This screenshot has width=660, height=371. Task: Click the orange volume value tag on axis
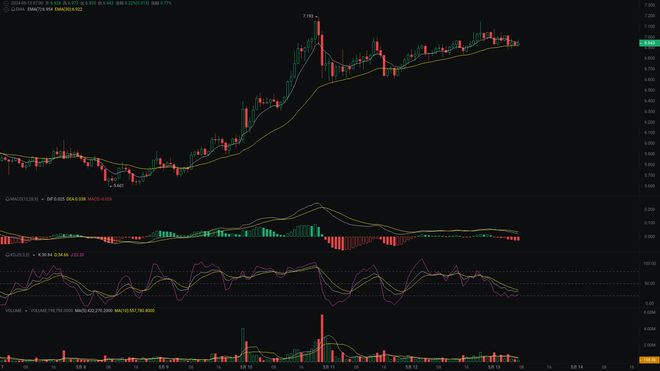tap(649, 360)
